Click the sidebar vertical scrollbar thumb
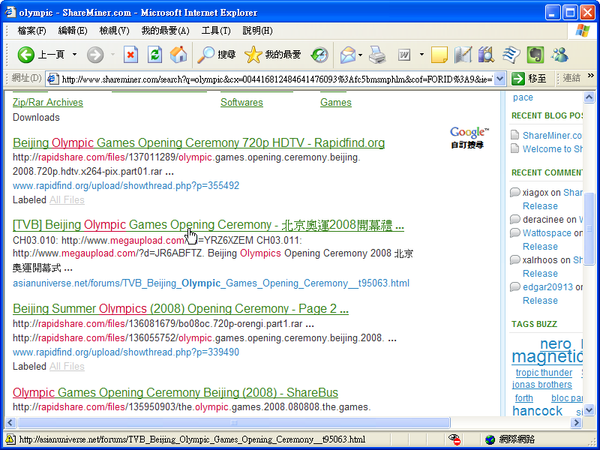600x450 pixels. (589, 228)
